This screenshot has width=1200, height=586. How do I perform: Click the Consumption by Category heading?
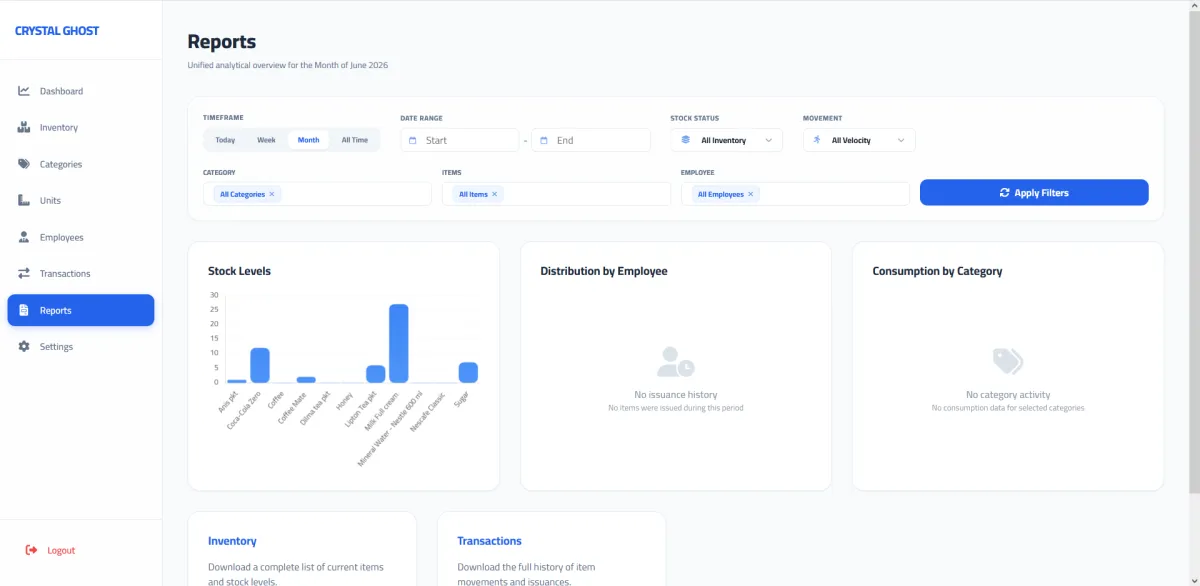[937, 271]
